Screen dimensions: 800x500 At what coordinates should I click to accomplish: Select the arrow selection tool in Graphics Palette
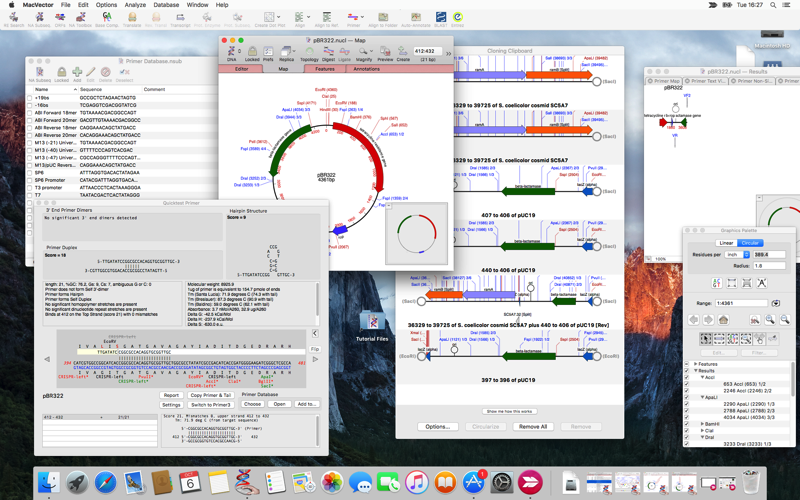[x=705, y=338]
